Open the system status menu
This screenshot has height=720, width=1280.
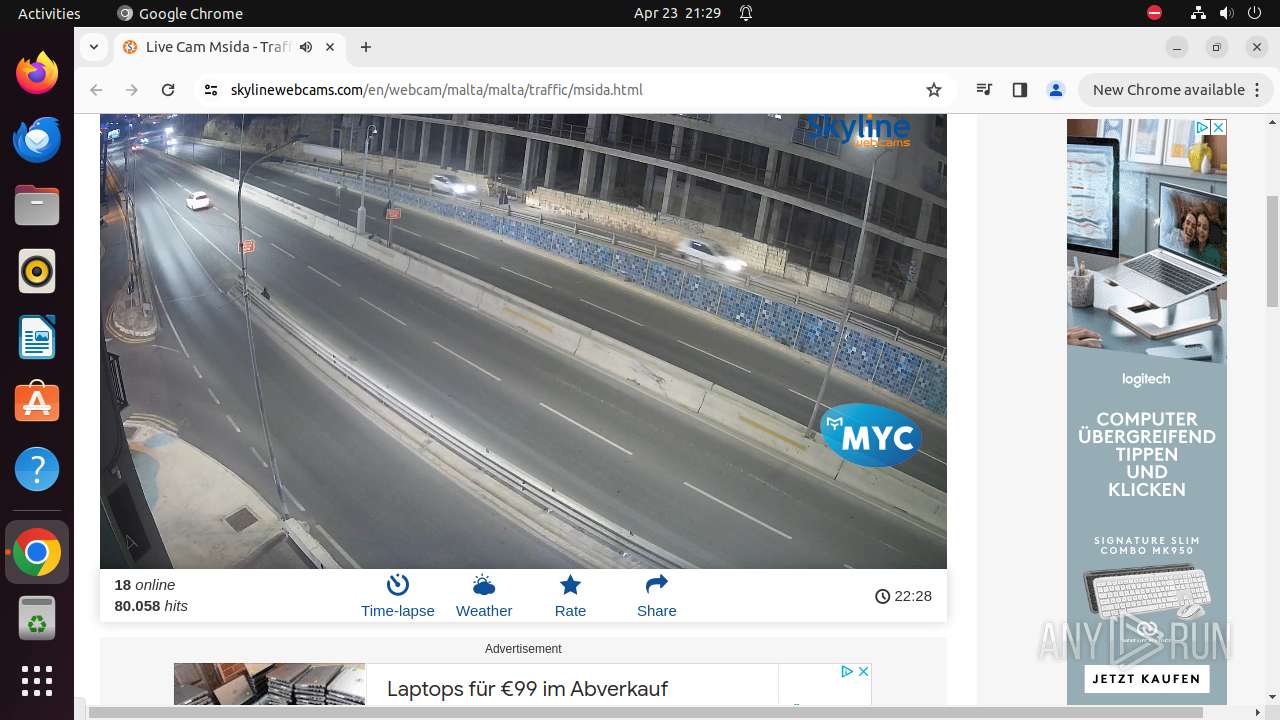point(1226,13)
